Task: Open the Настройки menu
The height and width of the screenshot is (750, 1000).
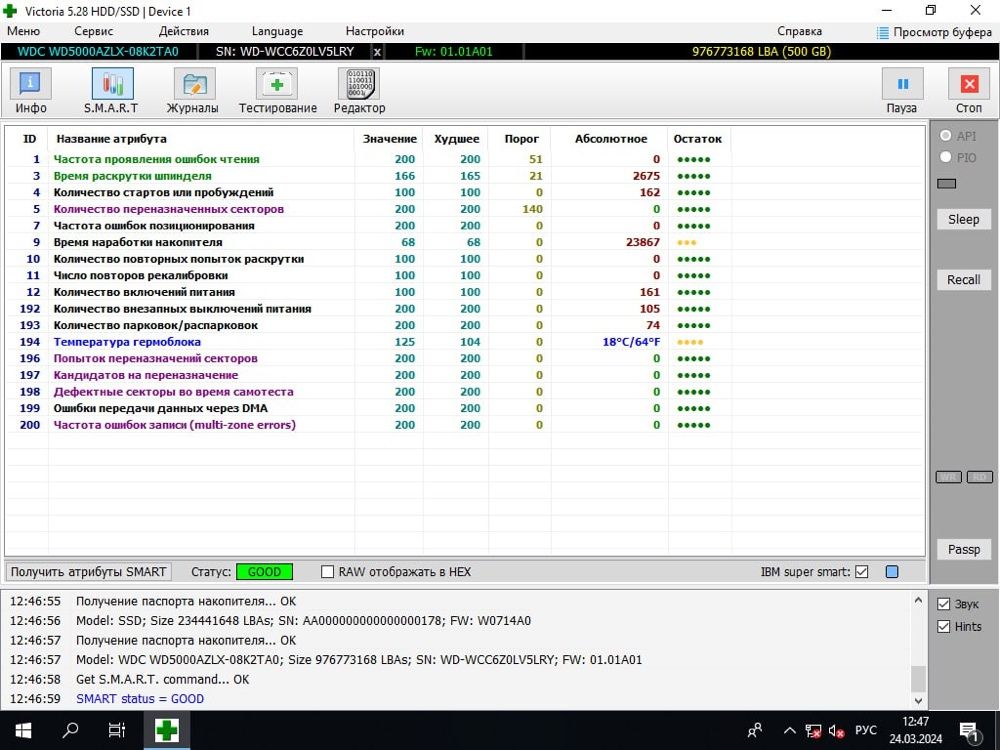Action: tap(375, 31)
